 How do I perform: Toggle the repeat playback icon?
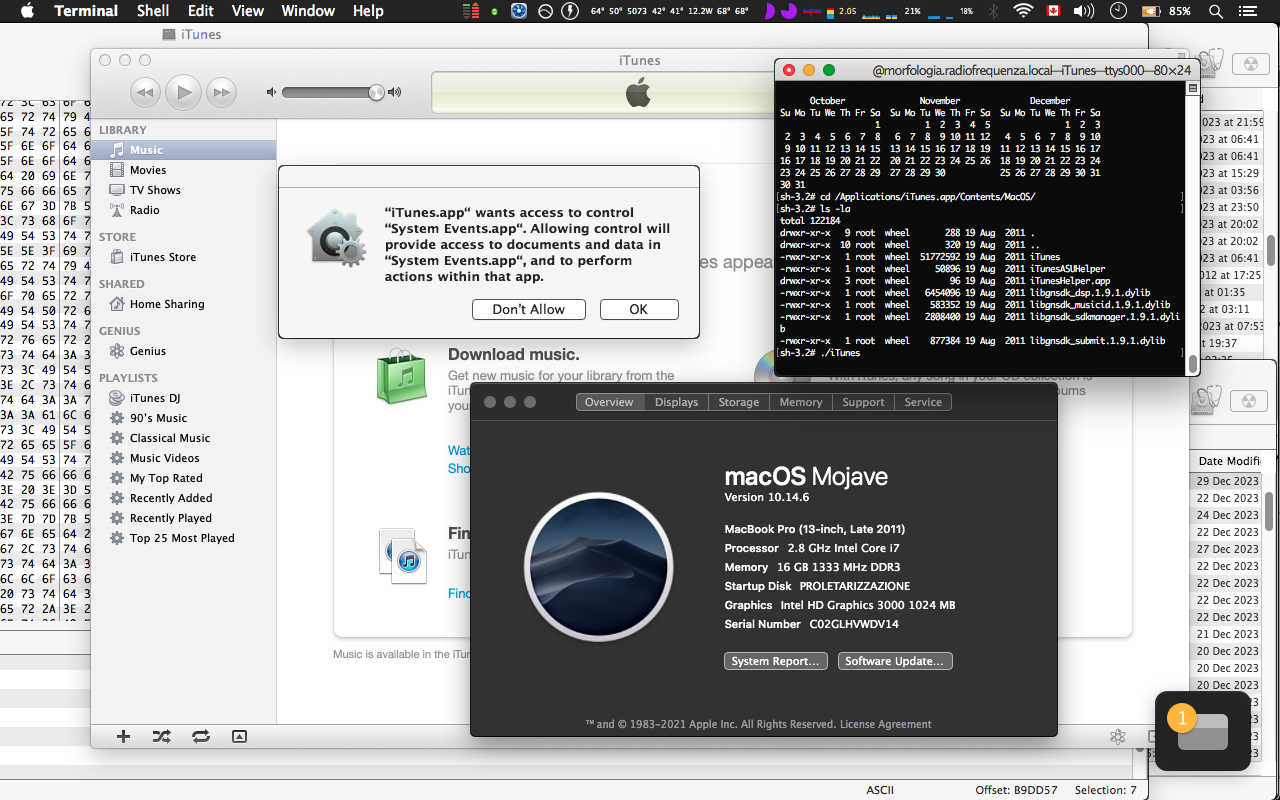pyautogui.click(x=201, y=736)
